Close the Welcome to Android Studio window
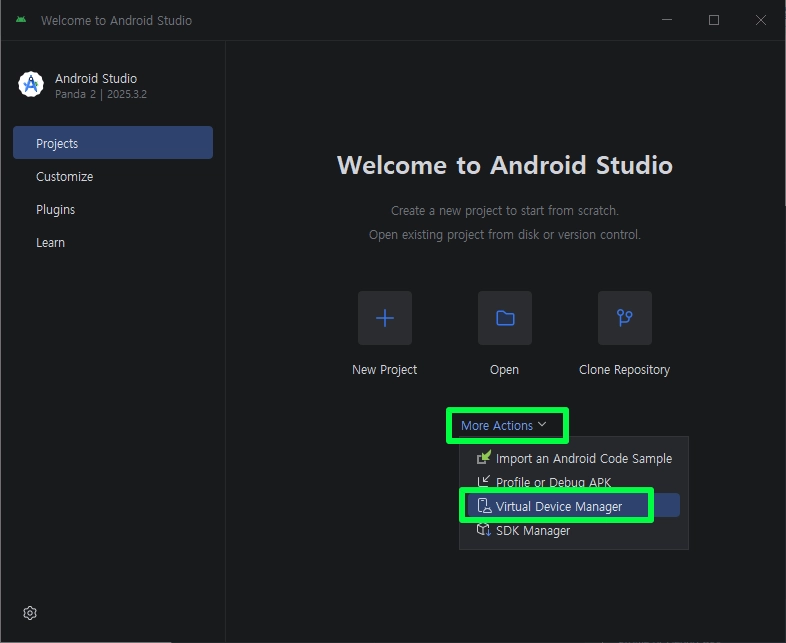This screenshot has width=786, height=643. tap(760, 20)
